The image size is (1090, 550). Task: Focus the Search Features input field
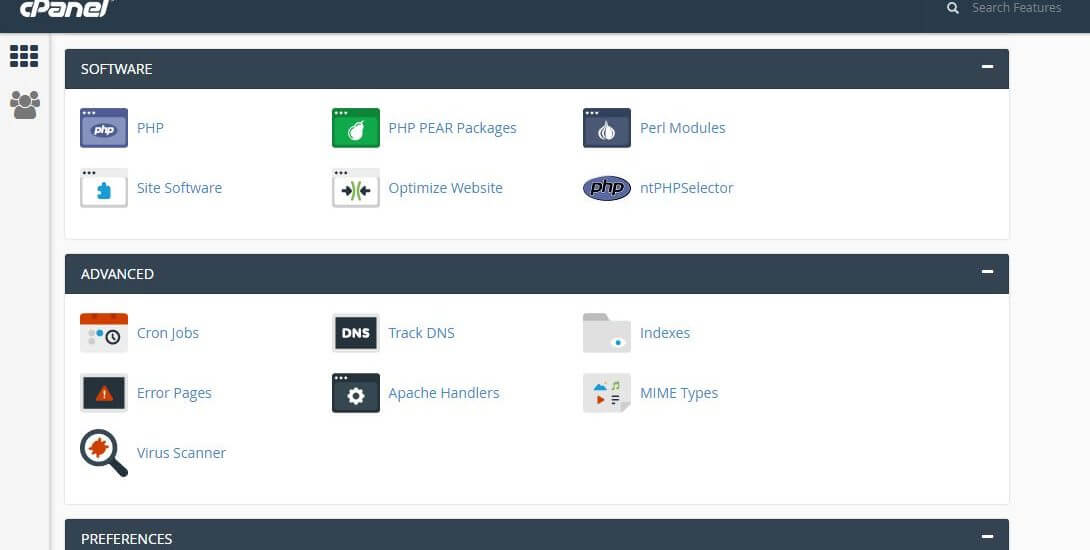(x=1016, y=8)
